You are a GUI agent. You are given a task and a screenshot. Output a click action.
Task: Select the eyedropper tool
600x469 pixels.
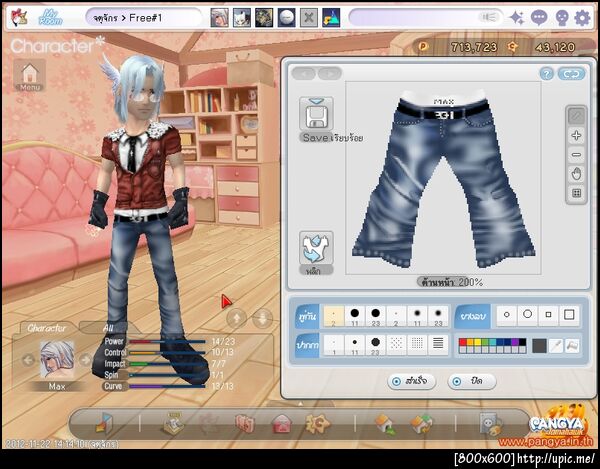(556, 346)
